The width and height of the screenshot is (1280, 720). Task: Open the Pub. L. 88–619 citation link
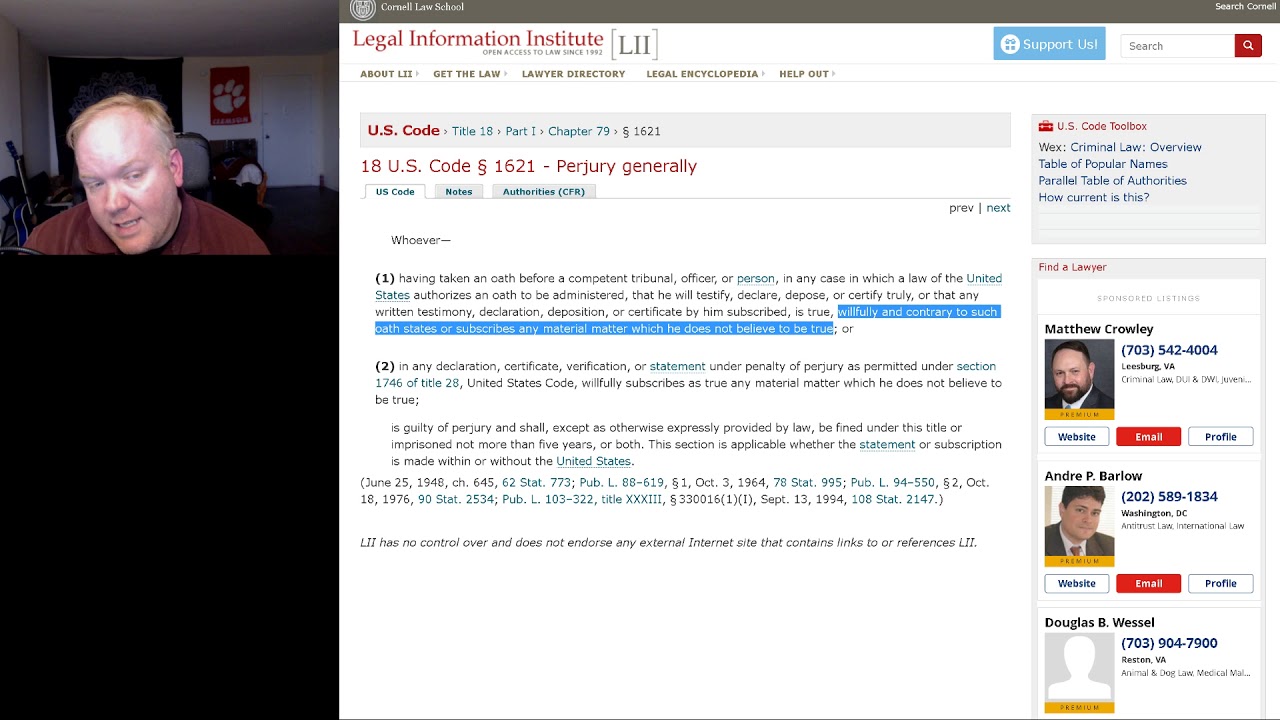click(x=622, y=482)
